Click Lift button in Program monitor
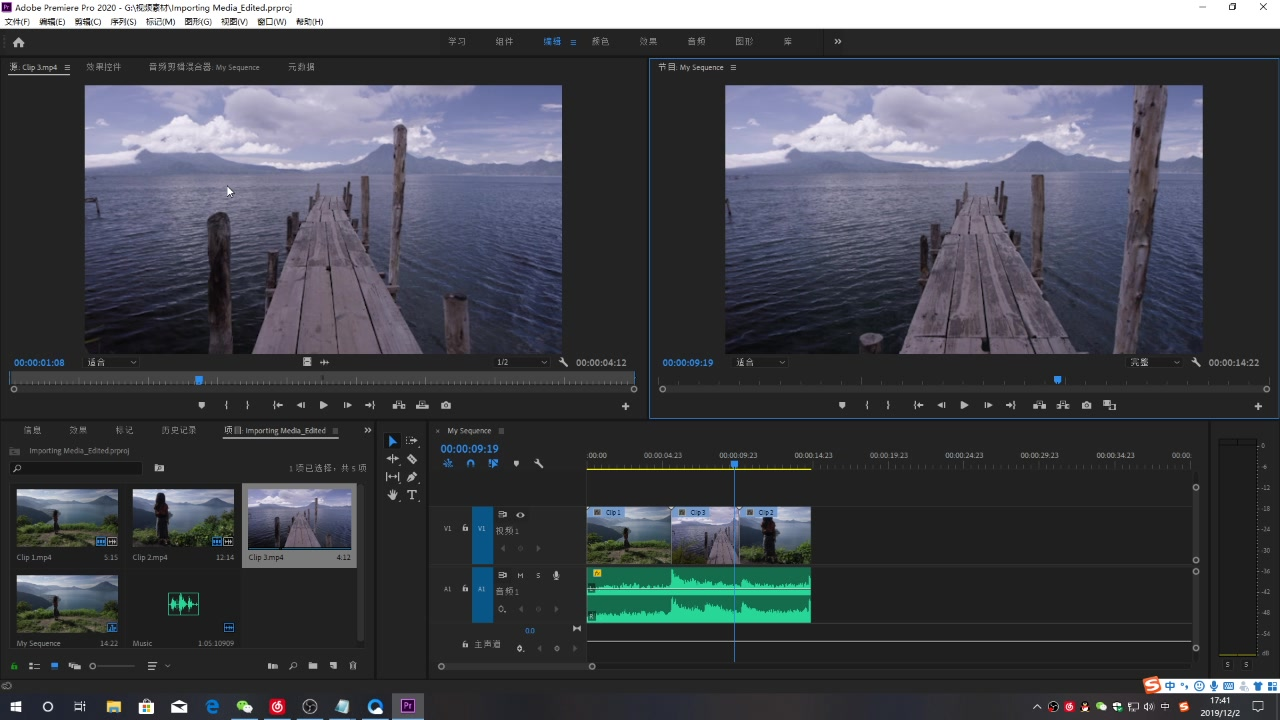Viewport: 1280px width, 720px height. pos(1039,405)
